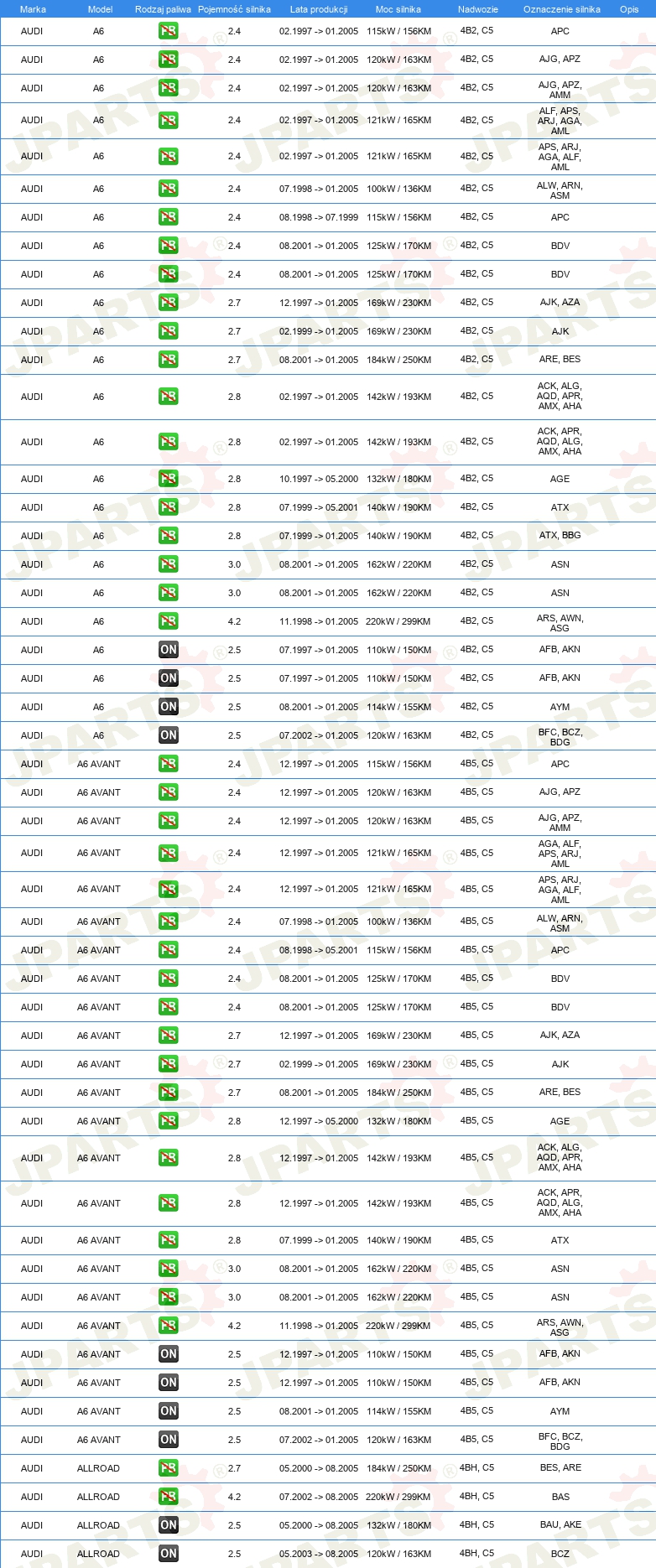The width and height of the screenshot is (656, 1568).
Task: Click PB fuel icon in A6 02.1997 APC row
Action: 169,31
